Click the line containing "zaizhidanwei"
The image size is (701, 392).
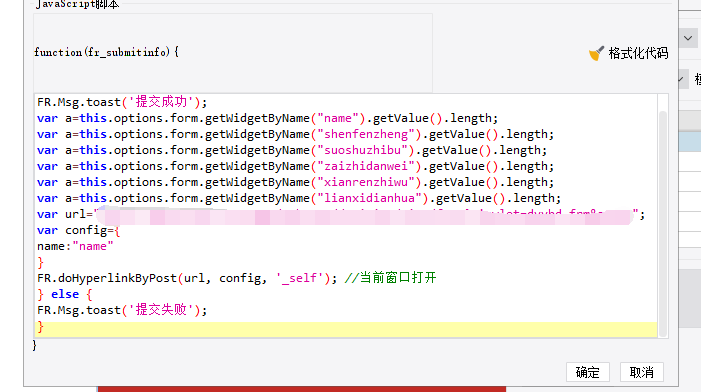click(x=295, y=166)
